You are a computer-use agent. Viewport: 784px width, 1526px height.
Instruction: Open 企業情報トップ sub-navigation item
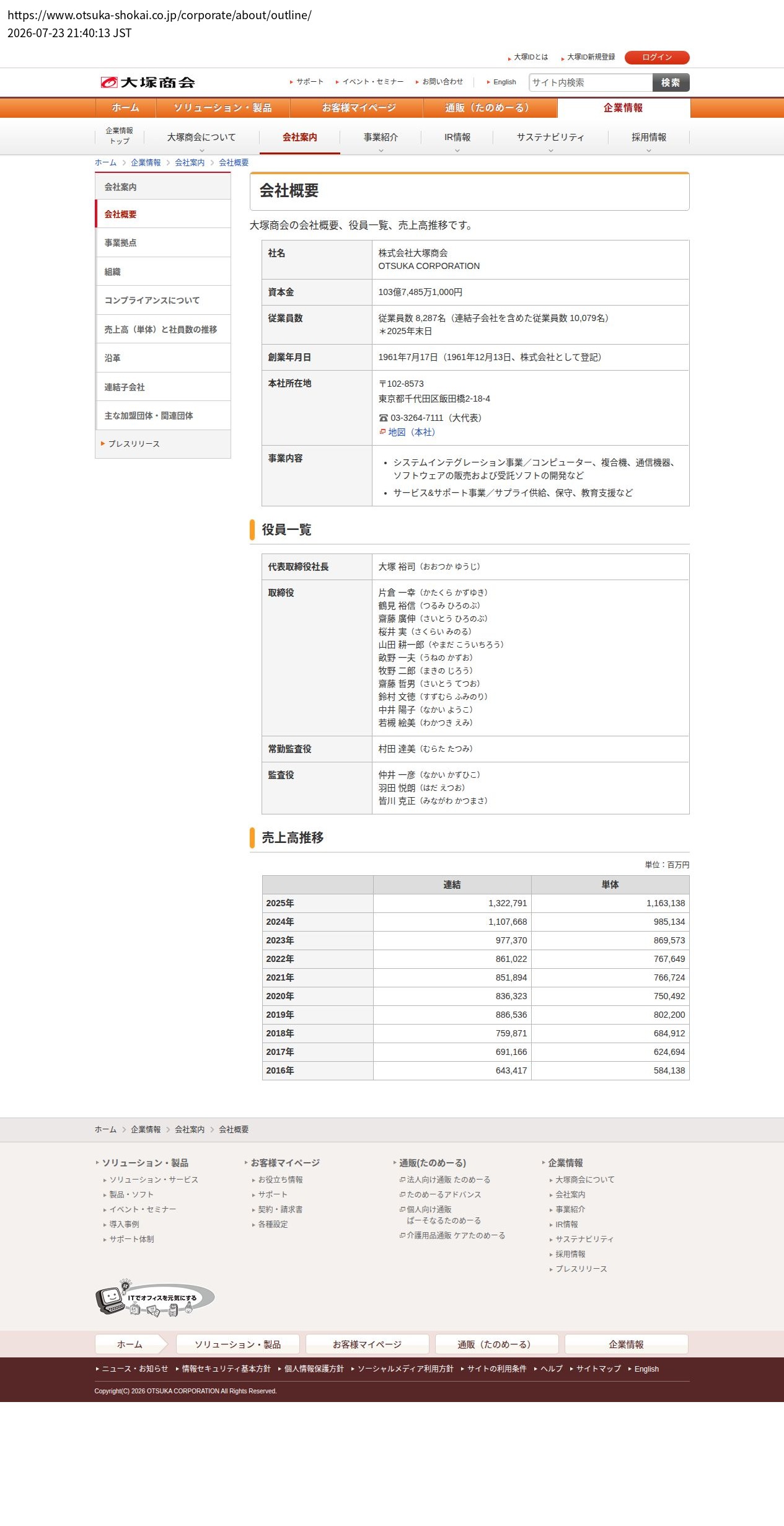(x=120, y=136)
